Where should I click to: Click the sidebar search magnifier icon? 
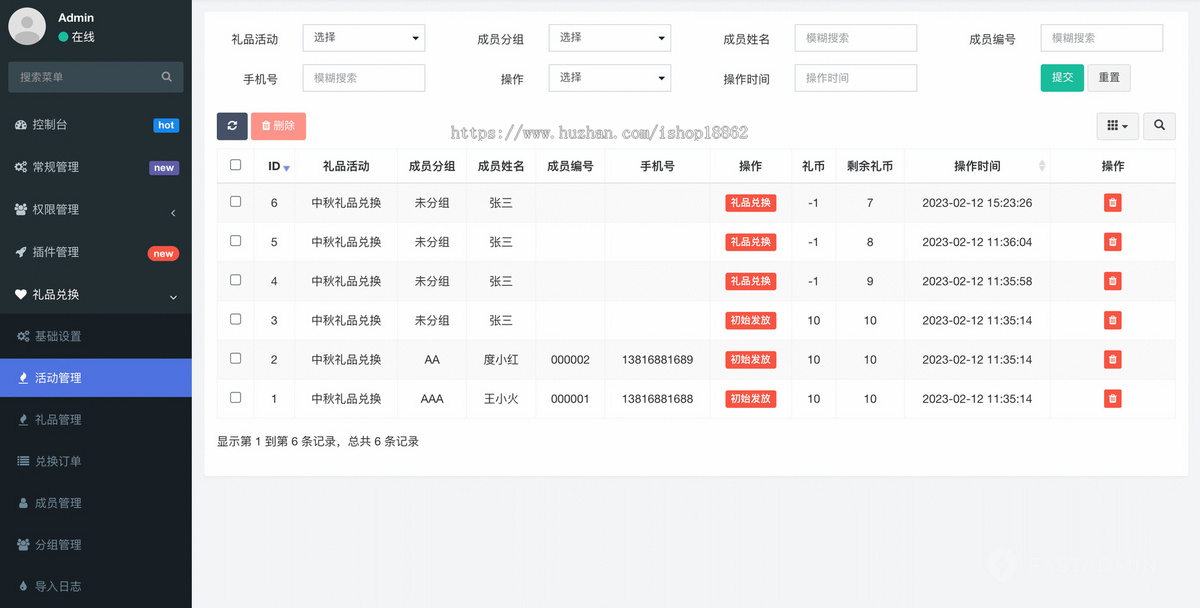click(x=166, y=77)
